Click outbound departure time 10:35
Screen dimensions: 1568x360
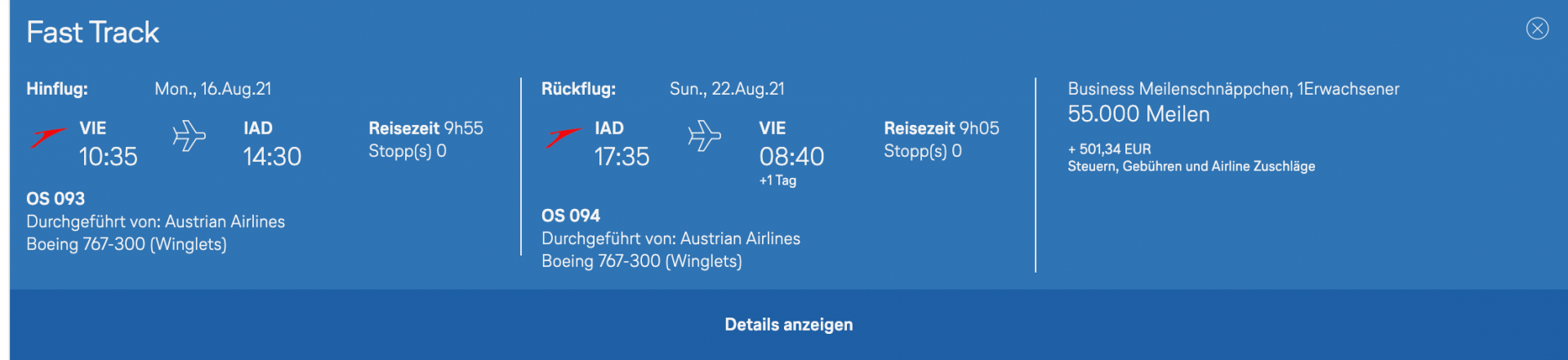(x=108, y=157)
